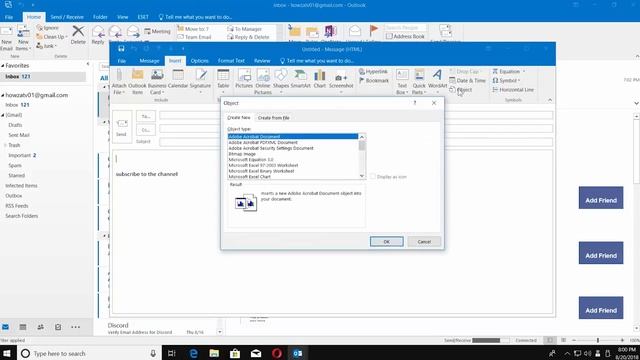
Task: Cancel the Object dialog
Action: click(x=424, y=242)
